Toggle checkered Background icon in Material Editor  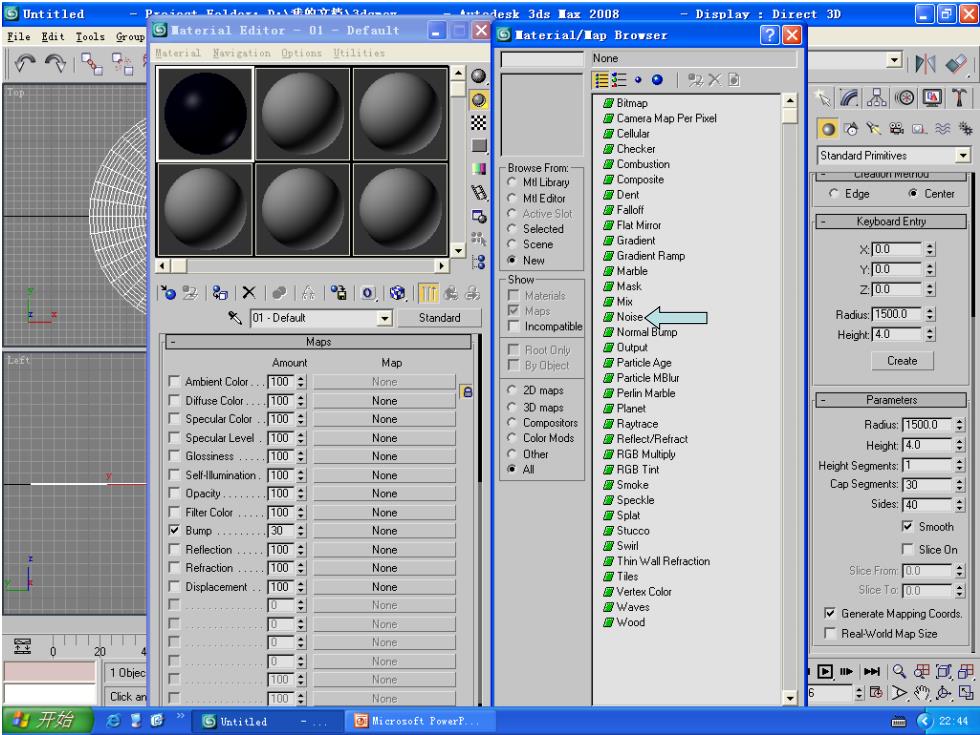click(x=479, y=122)
